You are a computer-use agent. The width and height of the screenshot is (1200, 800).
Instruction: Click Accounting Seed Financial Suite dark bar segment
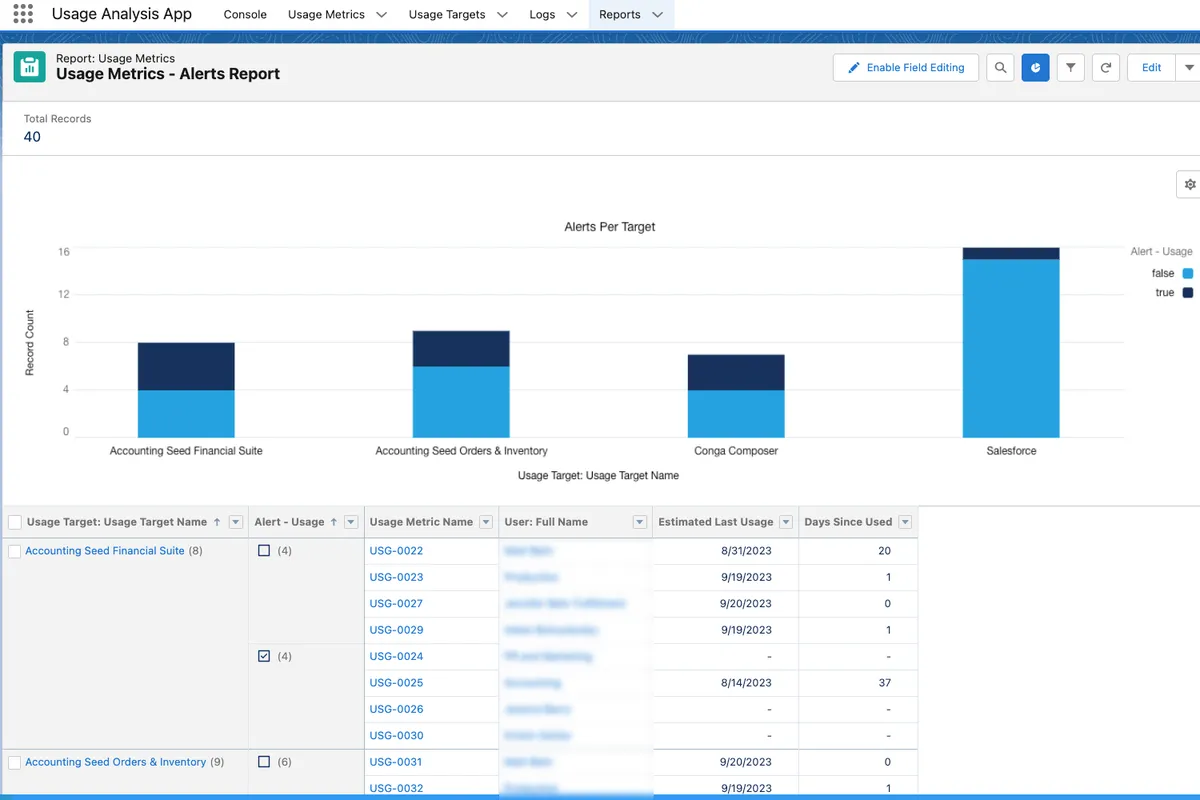tap(186, 367)
